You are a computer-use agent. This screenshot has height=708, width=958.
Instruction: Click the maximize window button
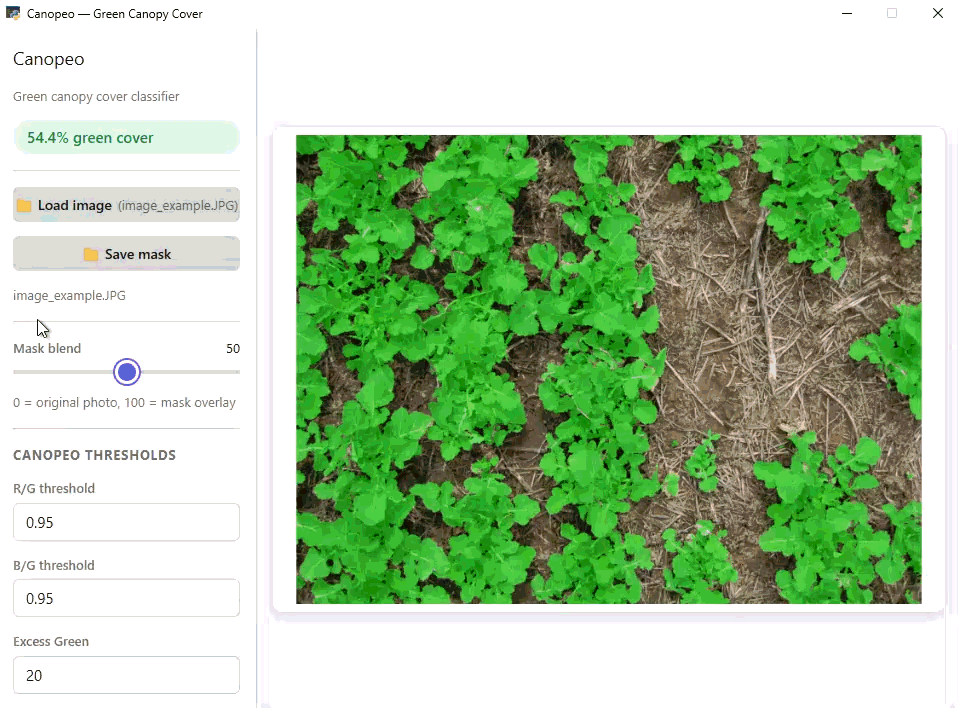892,13
